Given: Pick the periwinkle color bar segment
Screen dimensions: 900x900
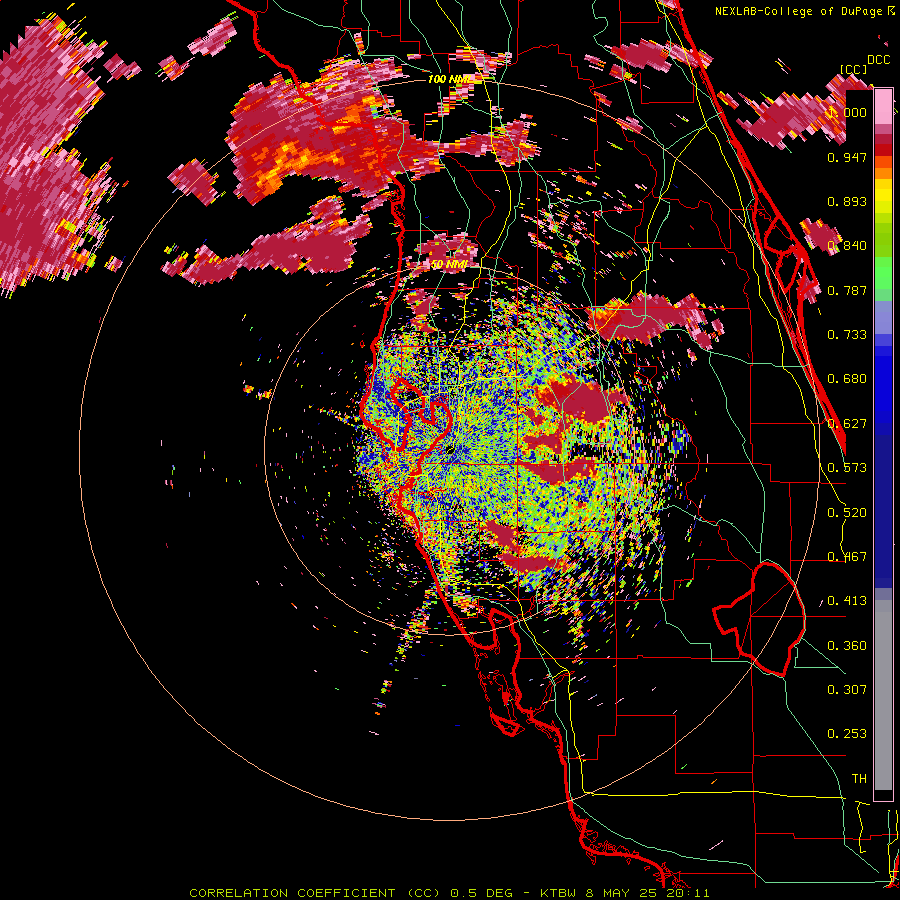Looking at the screenshot, I should tap(883, 317).
